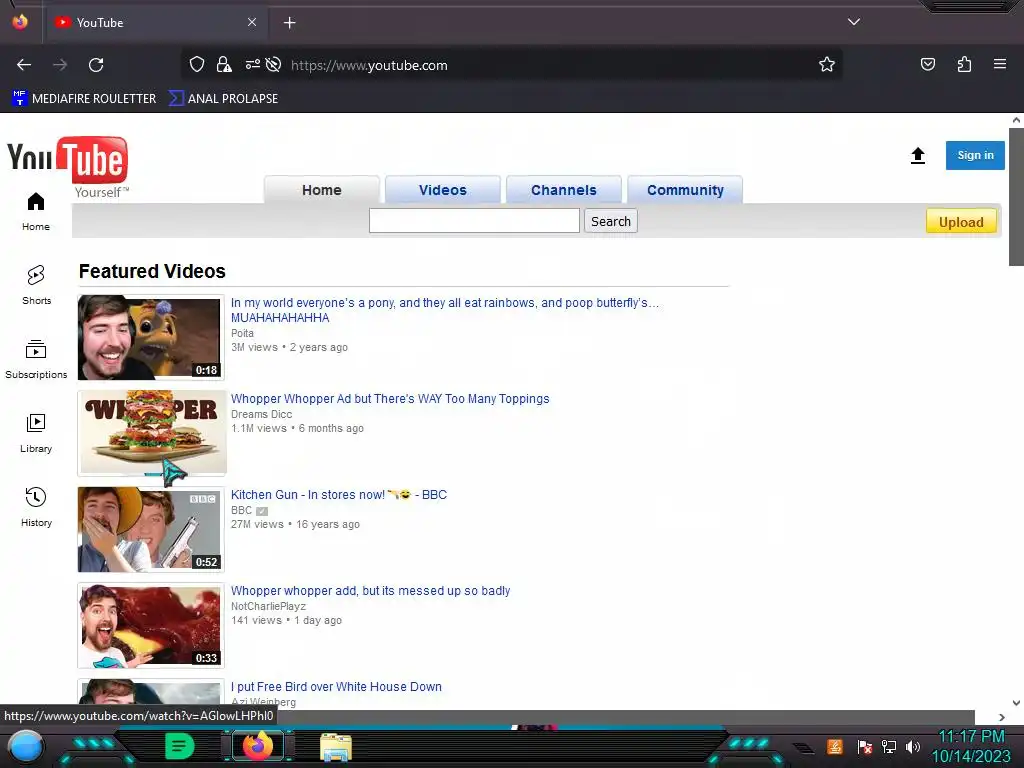Close the YouTube tab
This screenshot has width=1024, height=768.
pyautogui.click(x=252, y=22)
